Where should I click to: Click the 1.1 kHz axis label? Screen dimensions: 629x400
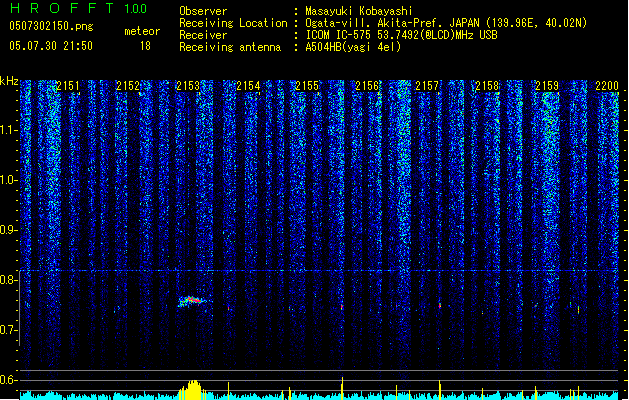[8, 130]
